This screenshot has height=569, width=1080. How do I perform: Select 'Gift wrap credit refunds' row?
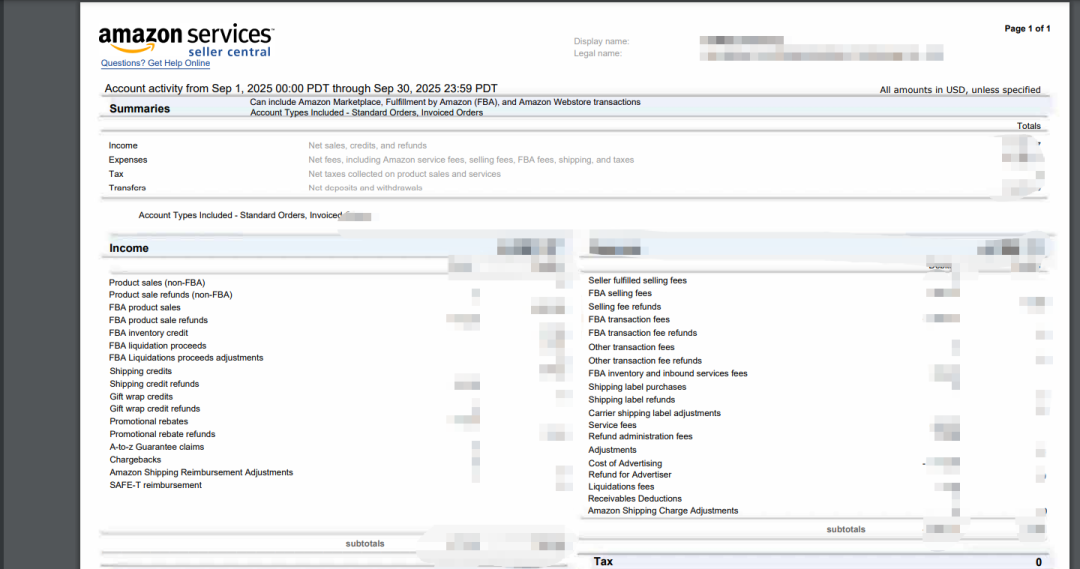155,409
